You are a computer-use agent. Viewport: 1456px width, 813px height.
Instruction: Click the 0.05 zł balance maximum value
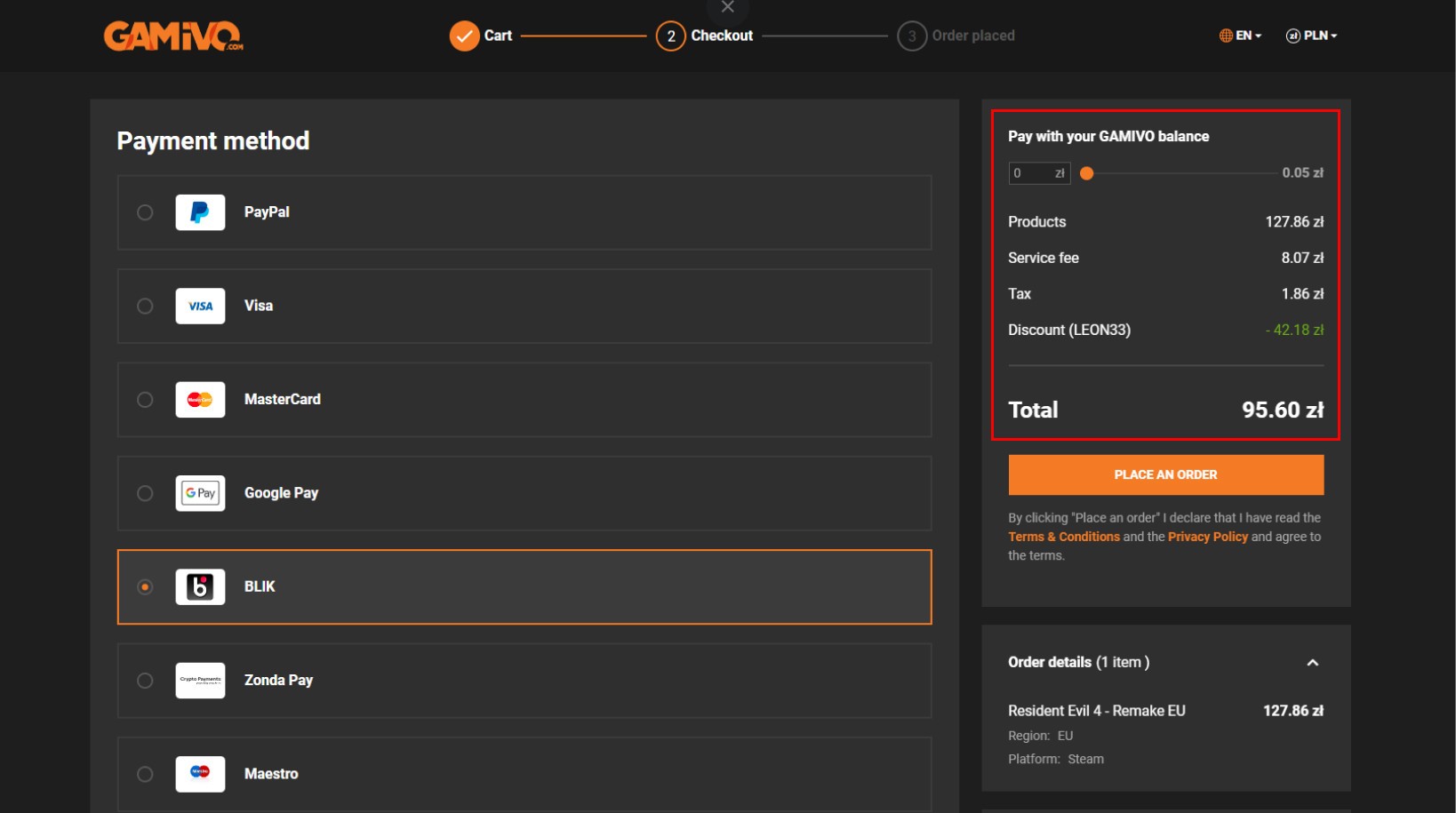click(x=1302, y=173)
